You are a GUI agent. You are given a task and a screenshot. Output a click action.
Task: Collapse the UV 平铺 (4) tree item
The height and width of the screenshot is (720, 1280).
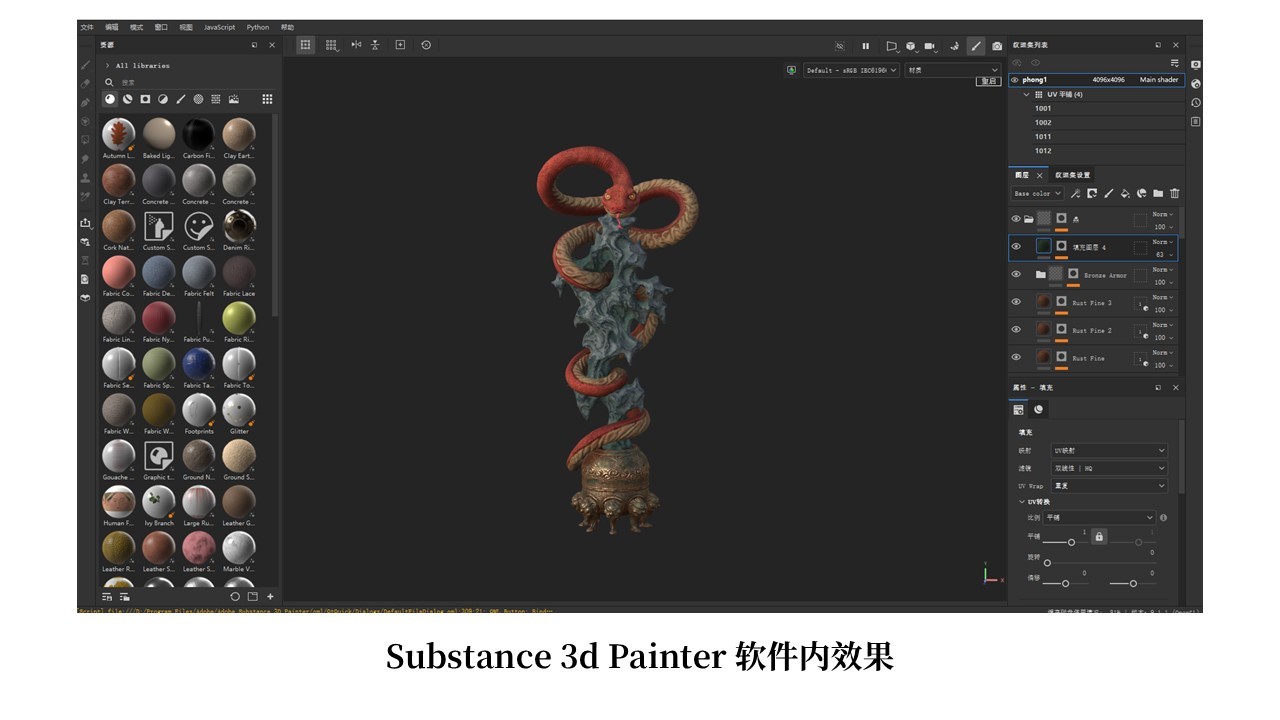click(1026, 95)
